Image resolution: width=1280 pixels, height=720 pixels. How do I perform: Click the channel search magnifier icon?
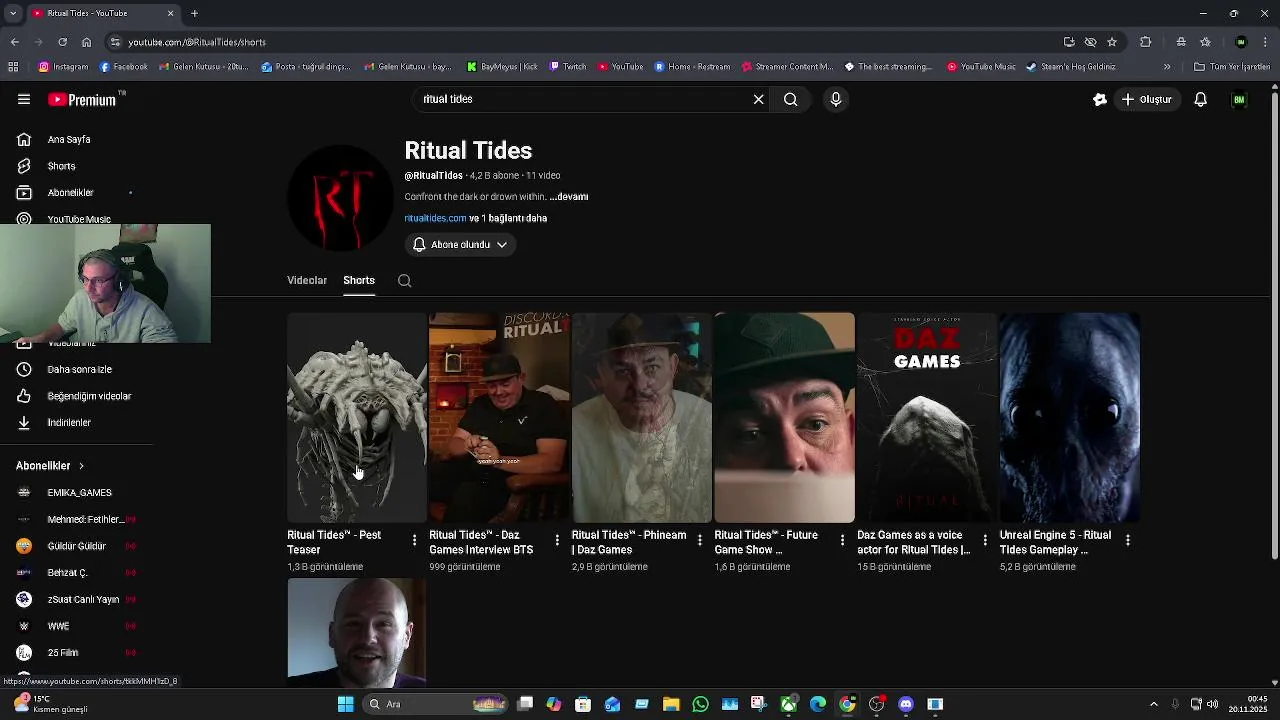[x=405, y=281]
